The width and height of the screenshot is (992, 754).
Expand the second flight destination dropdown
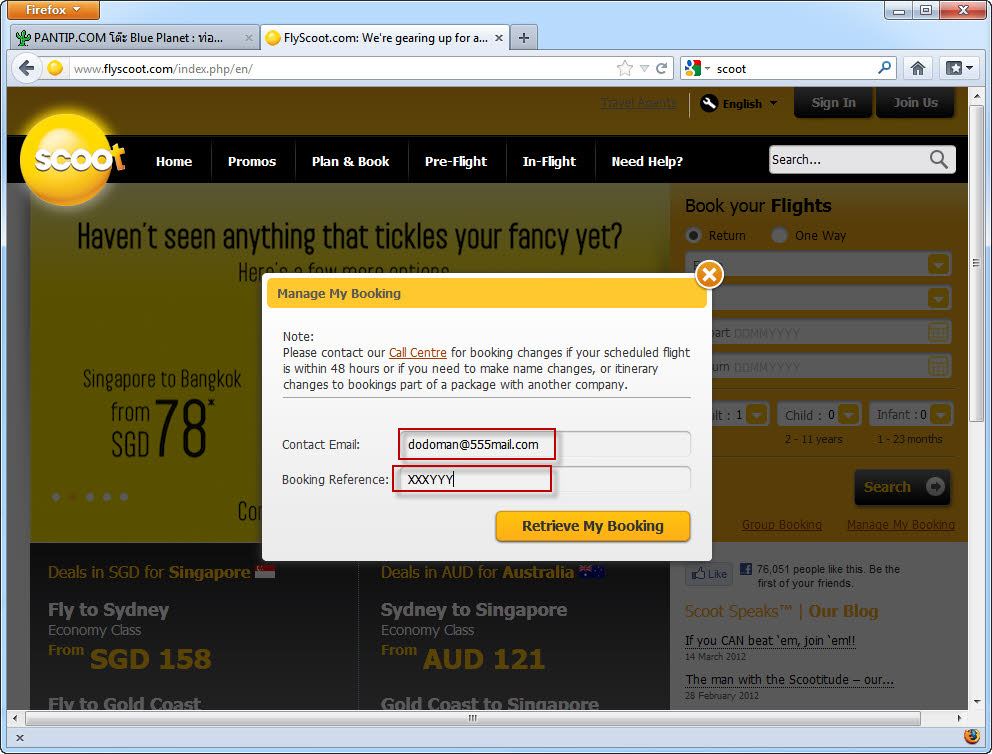click(939, 297)
